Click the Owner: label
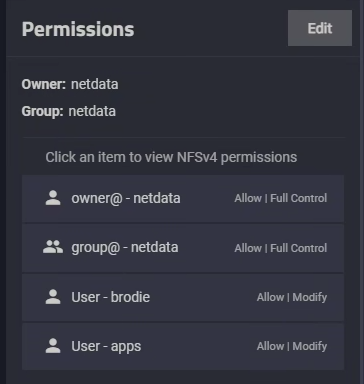Screen dimensions: 364x384 pyautogui.click(x=44, y=84)
